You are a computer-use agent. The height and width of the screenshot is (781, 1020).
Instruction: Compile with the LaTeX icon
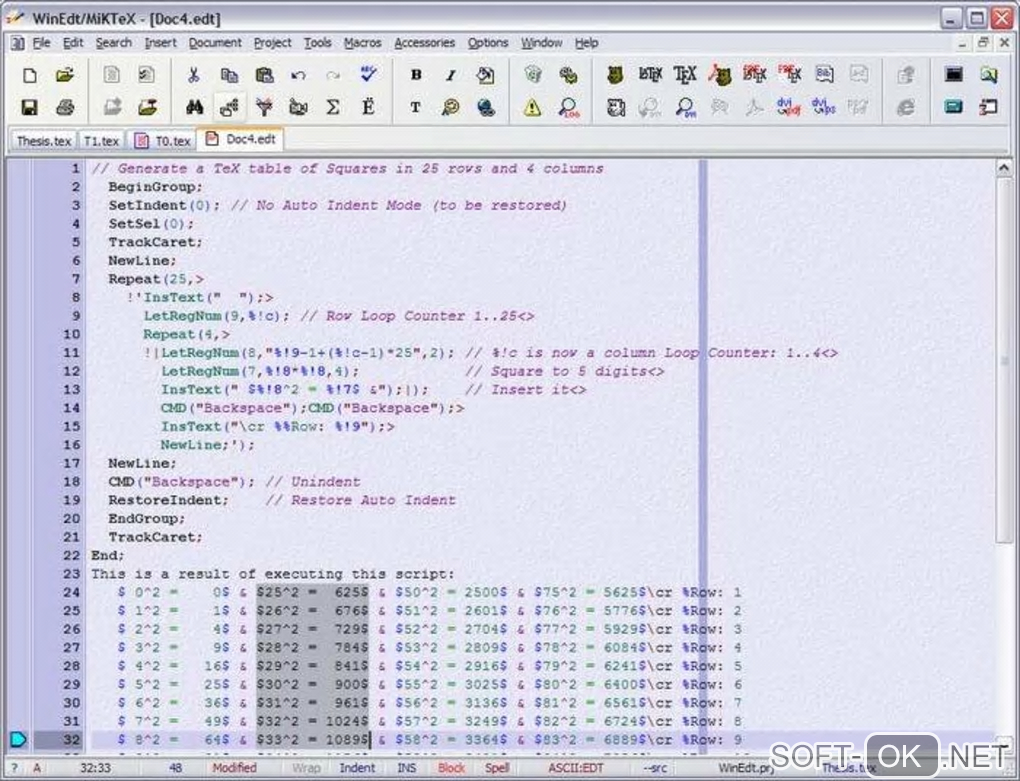650,75
